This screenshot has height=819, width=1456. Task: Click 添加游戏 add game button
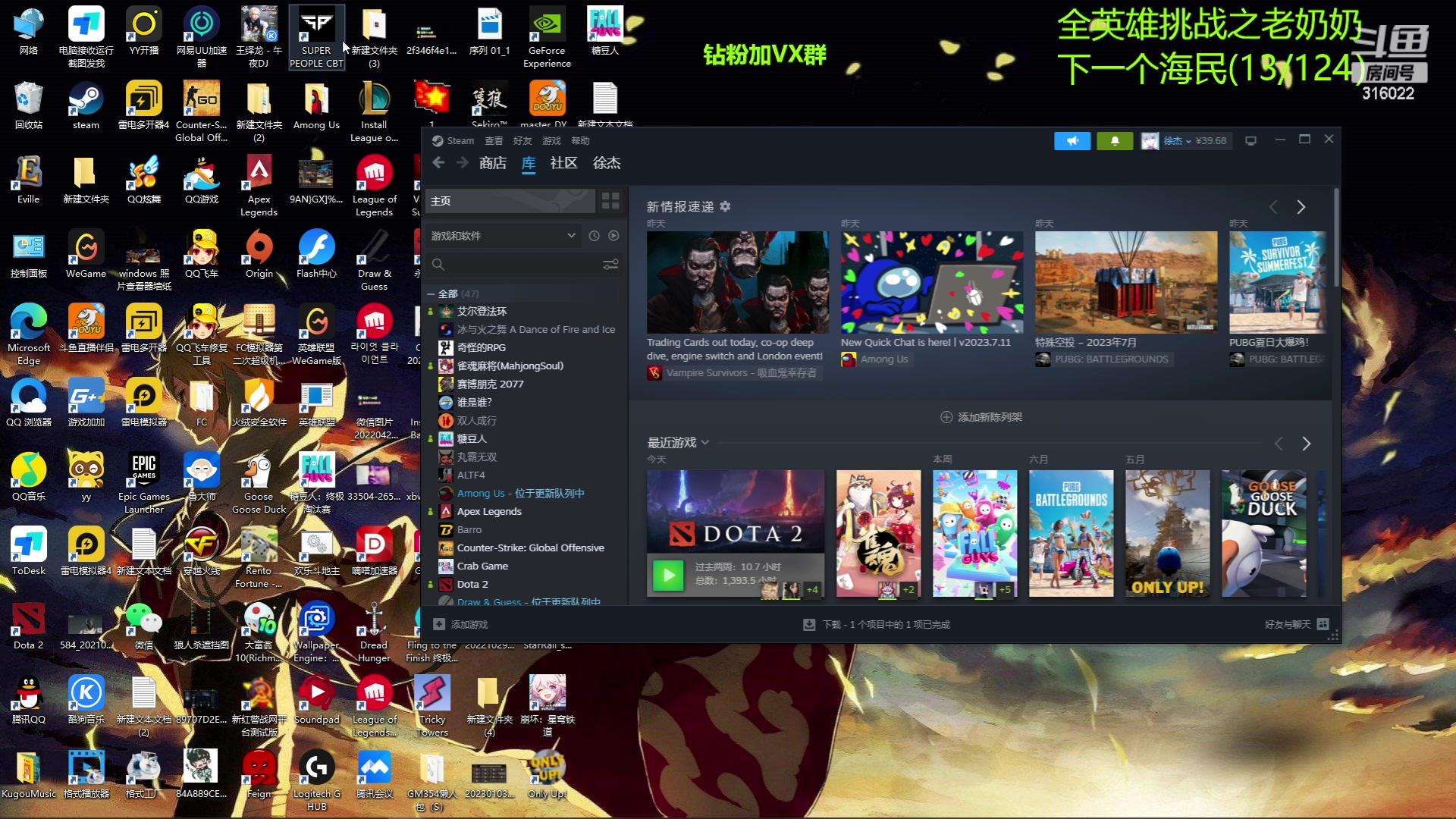461,624
